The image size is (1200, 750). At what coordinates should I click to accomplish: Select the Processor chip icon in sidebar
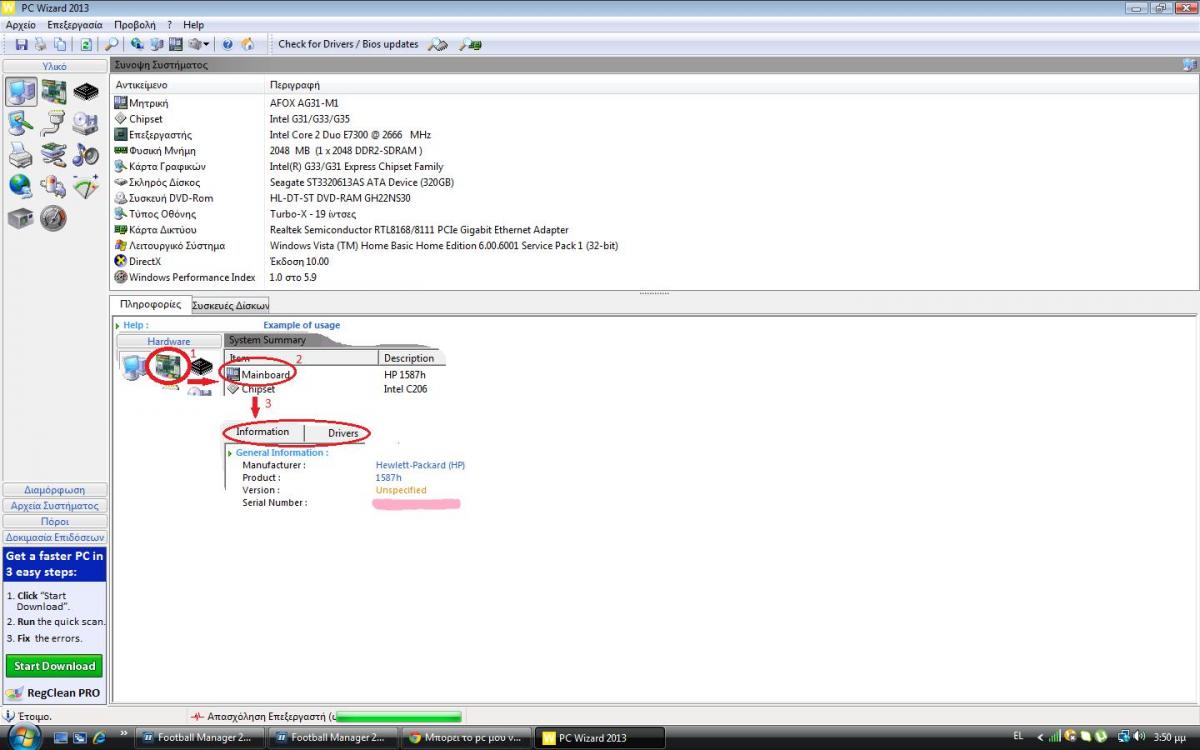pyautogui.click(x=86, y=92)
